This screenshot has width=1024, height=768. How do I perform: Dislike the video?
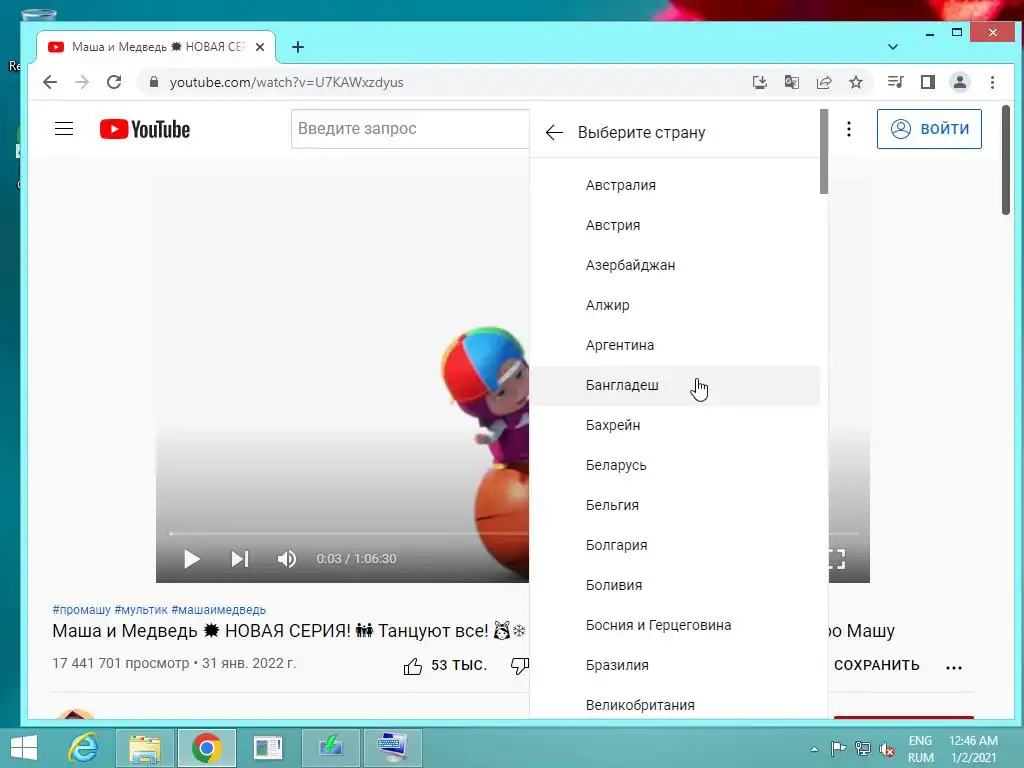[520, 665]
